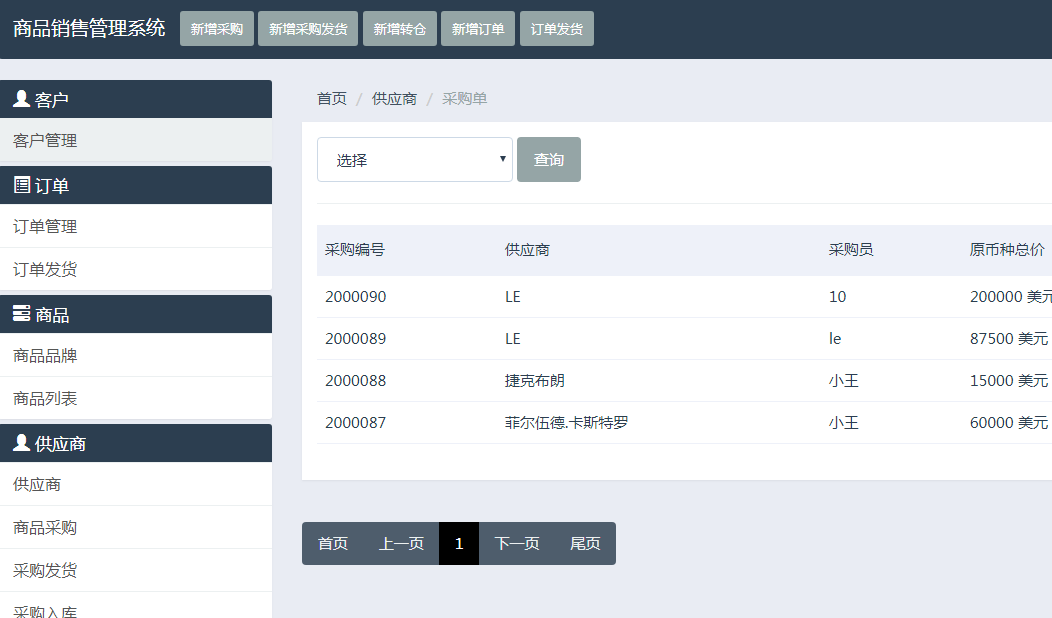The image size is (1052, 618).
Task: Click 首页 breadcrumb link
Action: pyautogui.click(x=332, y=99)
